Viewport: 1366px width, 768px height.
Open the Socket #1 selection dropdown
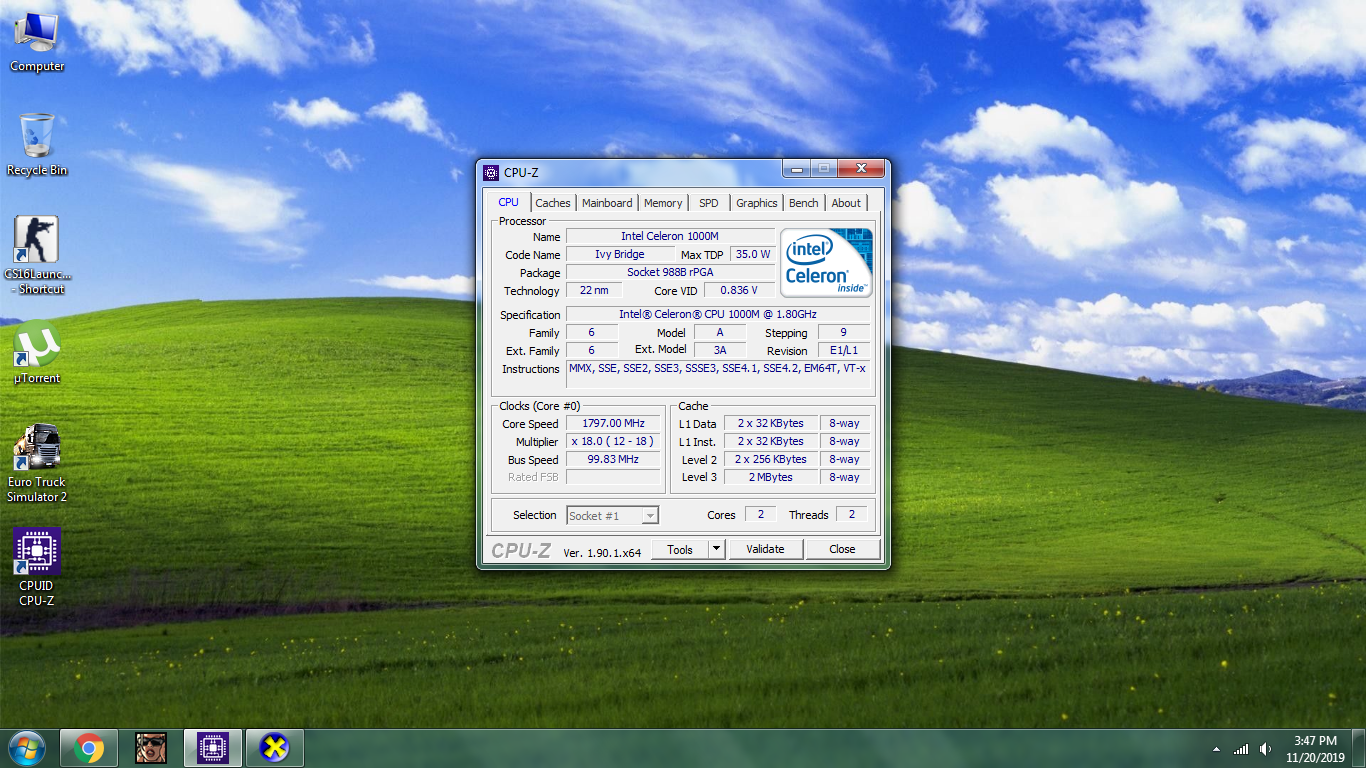(612, 516)
